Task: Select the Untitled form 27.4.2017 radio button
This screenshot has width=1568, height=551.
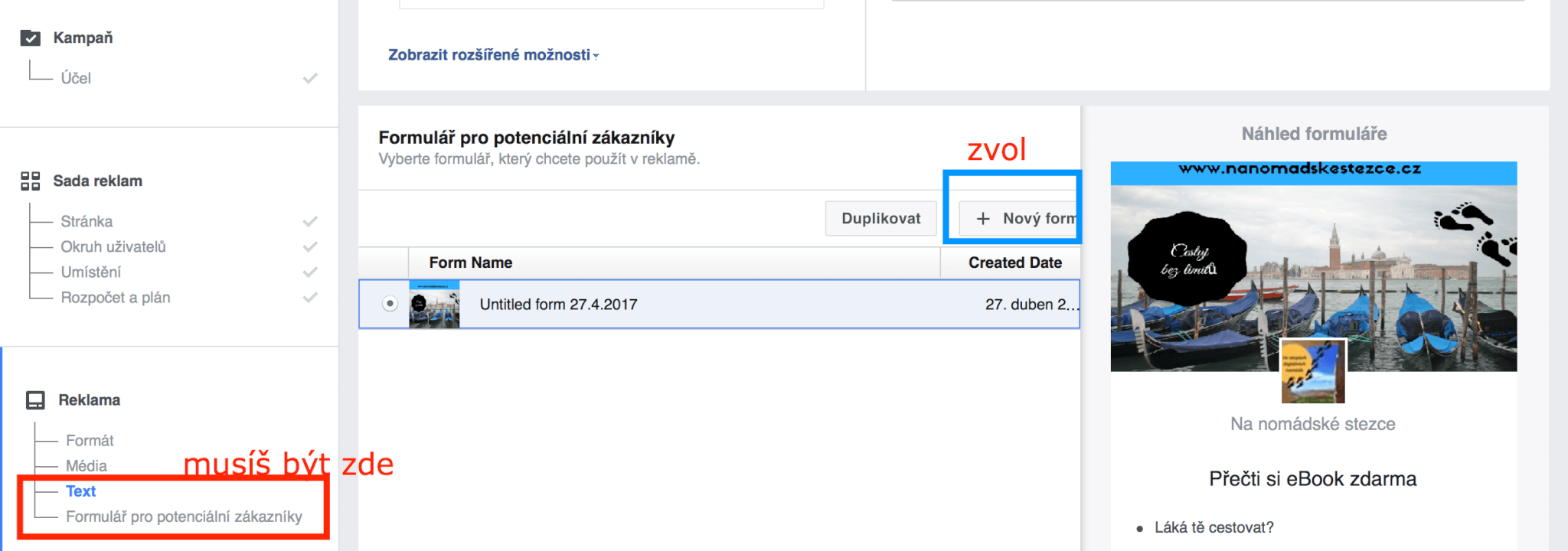Action: click(x=390, y=304)
